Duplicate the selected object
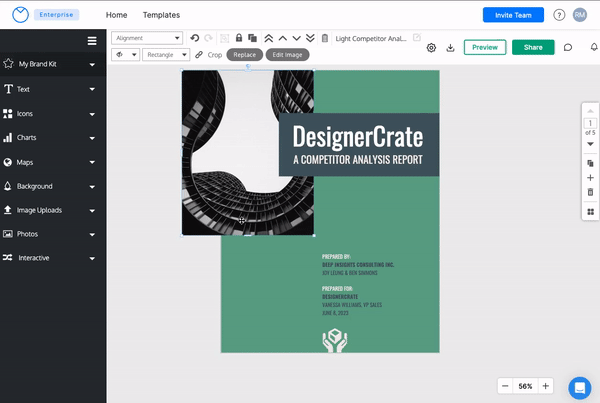Viewport: 600px width, 403px height. pos(252,38)
